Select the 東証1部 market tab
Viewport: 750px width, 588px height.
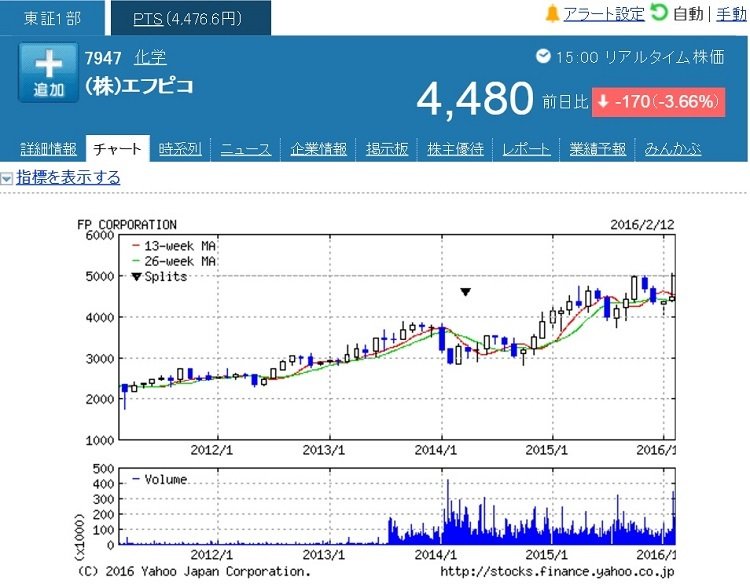click(52, 18)
